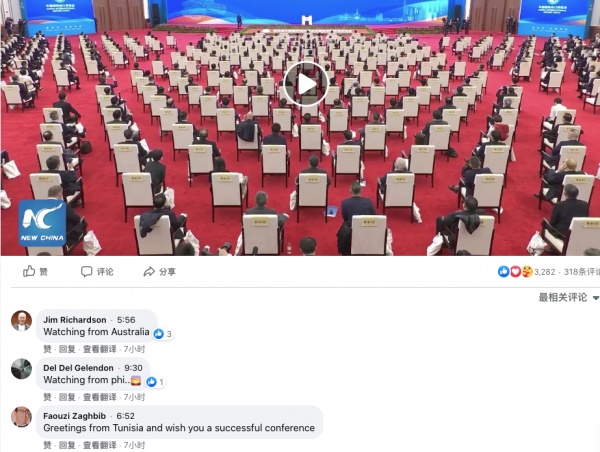600x452 pixels.
Task: Open the 318 comments count link
Action: 582,272
